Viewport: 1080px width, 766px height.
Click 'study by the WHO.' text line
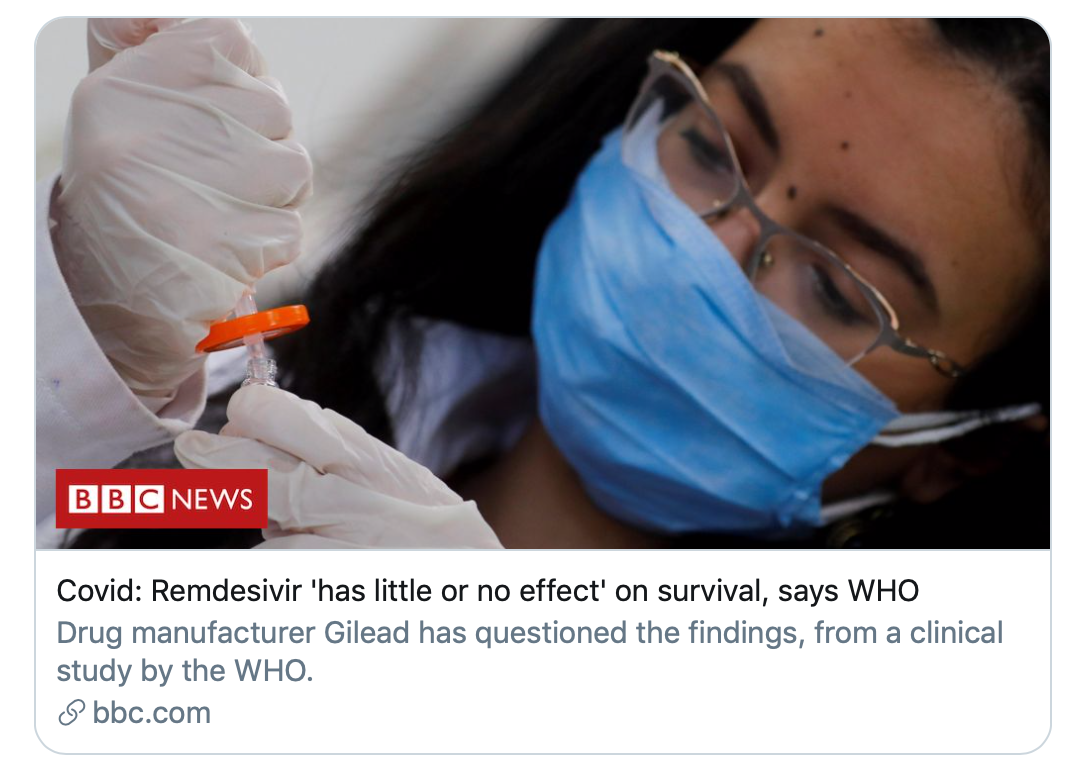185,671
